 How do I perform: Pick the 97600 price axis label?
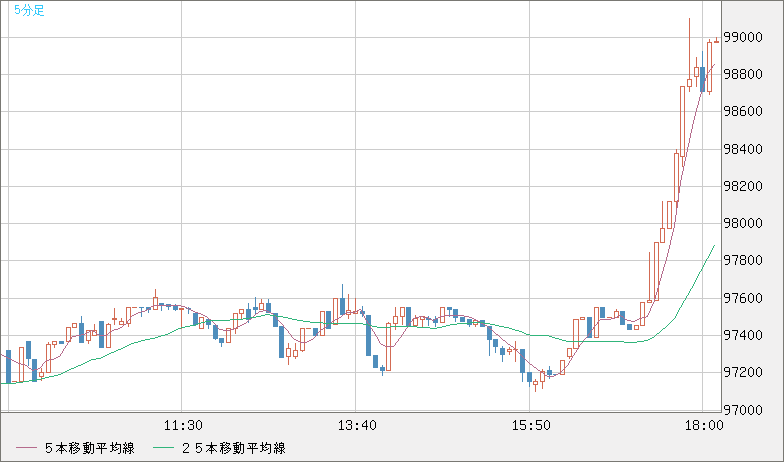click(743, 298)
